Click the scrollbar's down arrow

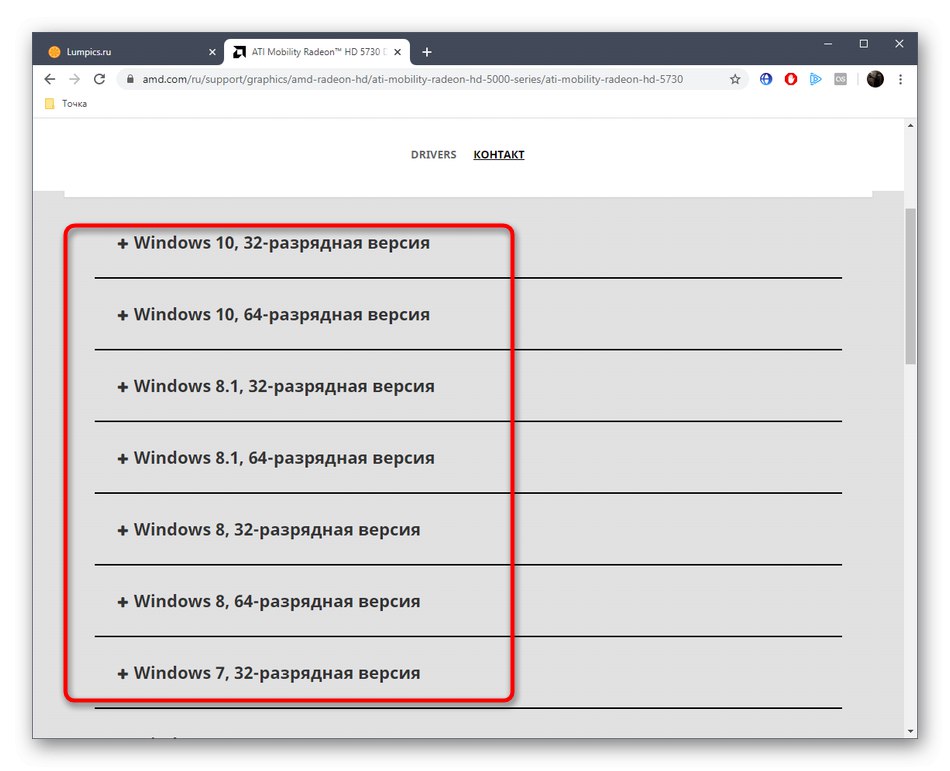pos(911,731)
